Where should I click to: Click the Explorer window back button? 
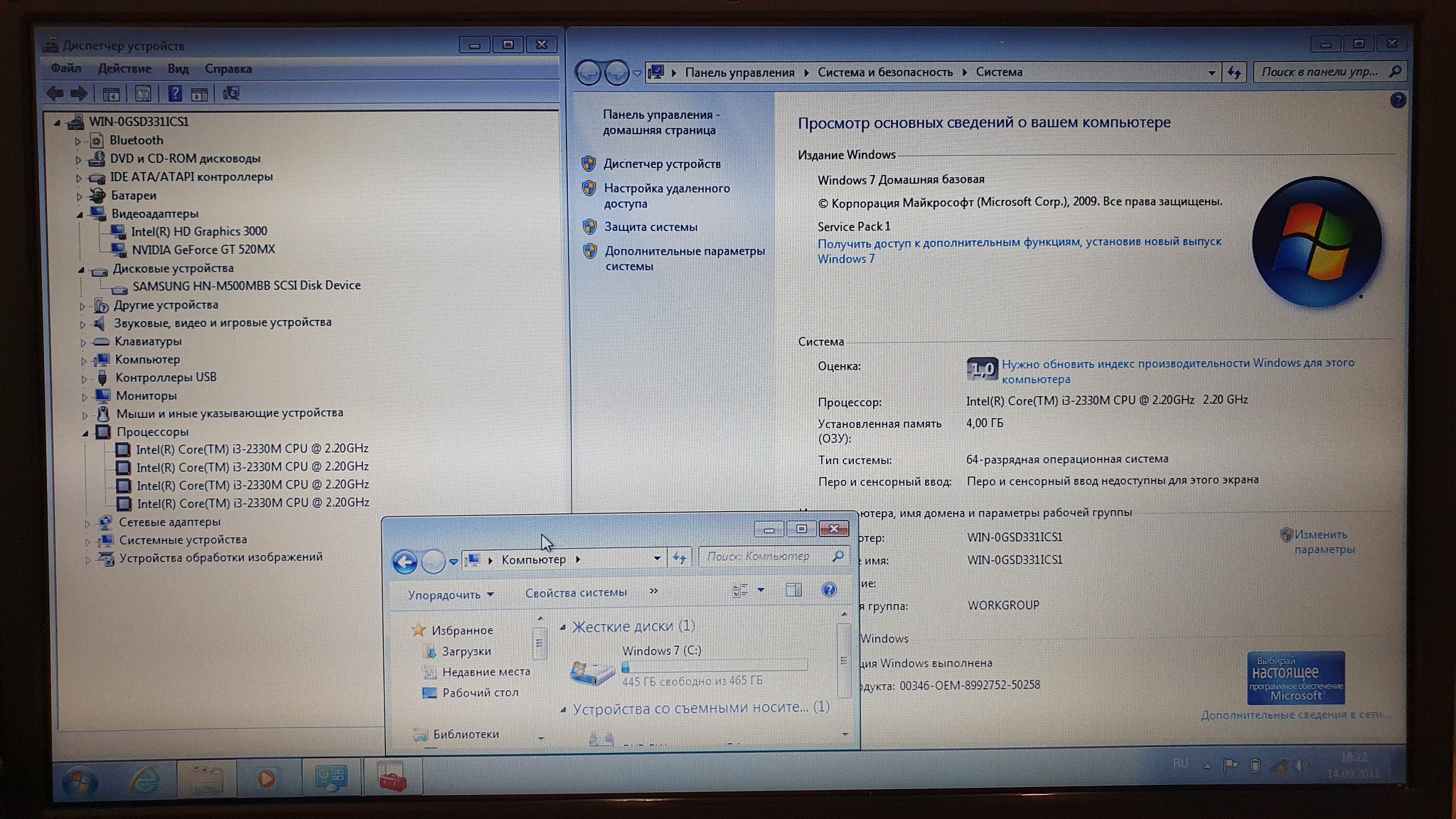pyautogui.click(x=405, y=562)
